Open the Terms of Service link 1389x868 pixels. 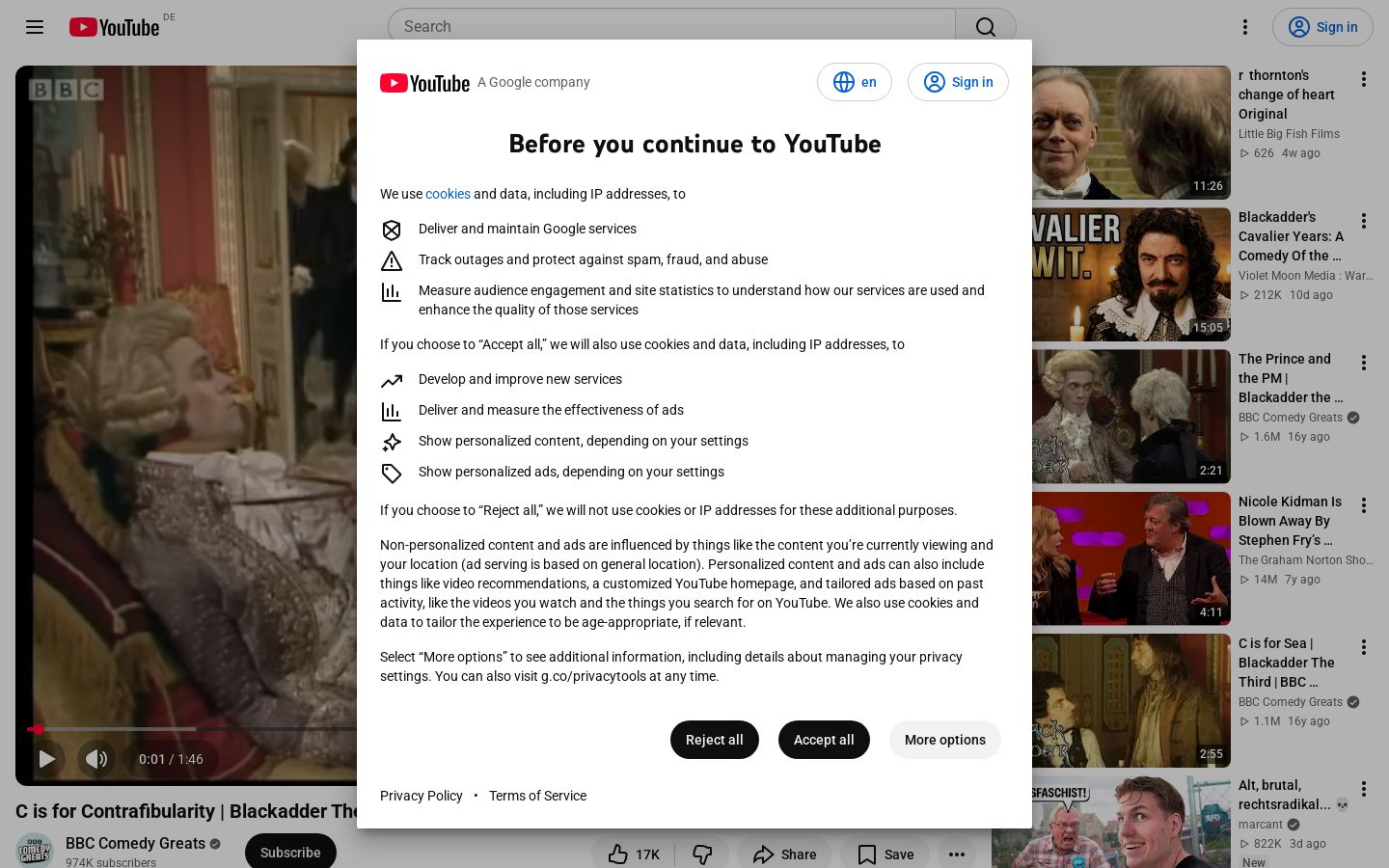pos(537,796)
